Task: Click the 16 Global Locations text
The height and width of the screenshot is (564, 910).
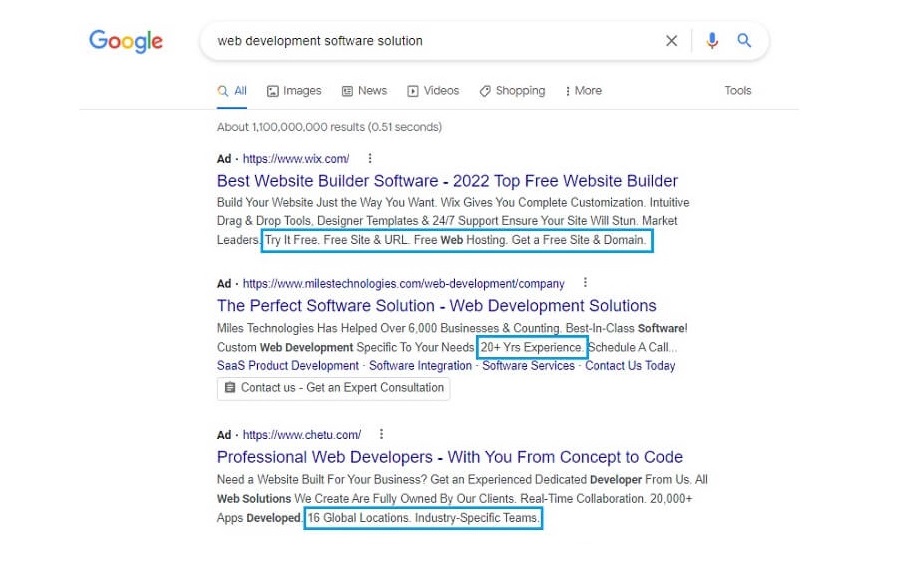Action: click(358, 518)
